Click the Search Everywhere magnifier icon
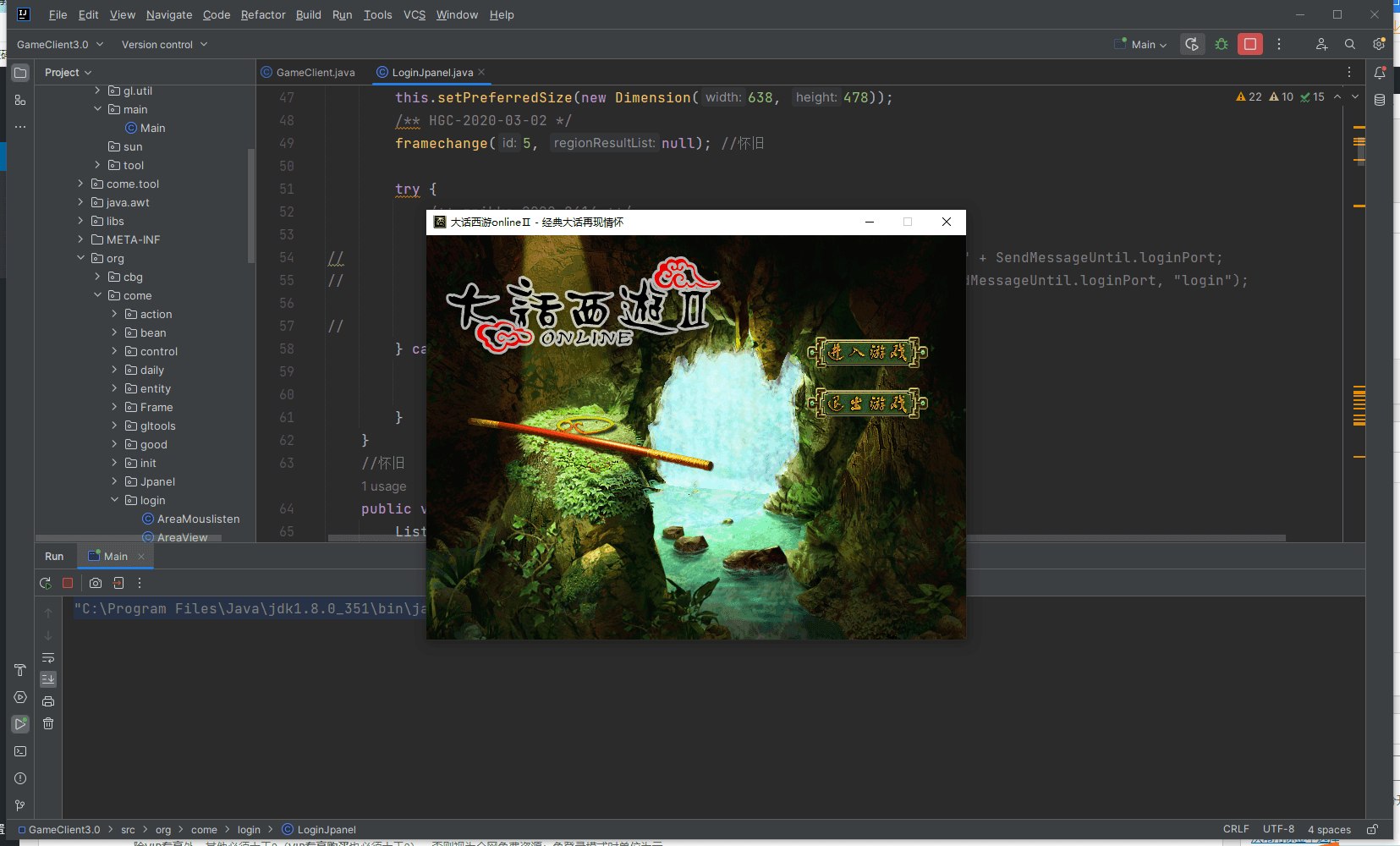1400x846 pixels. tap(1350, 44)
